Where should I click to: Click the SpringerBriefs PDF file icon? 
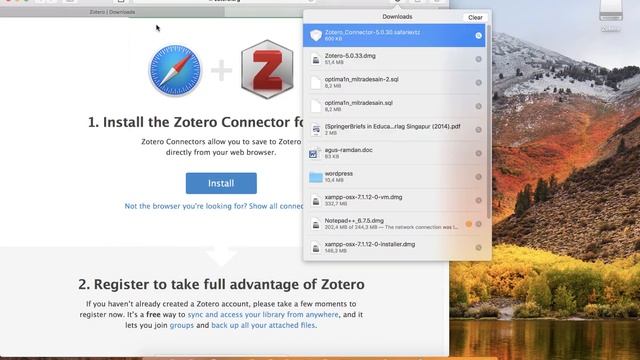click(x=316, y=130)
